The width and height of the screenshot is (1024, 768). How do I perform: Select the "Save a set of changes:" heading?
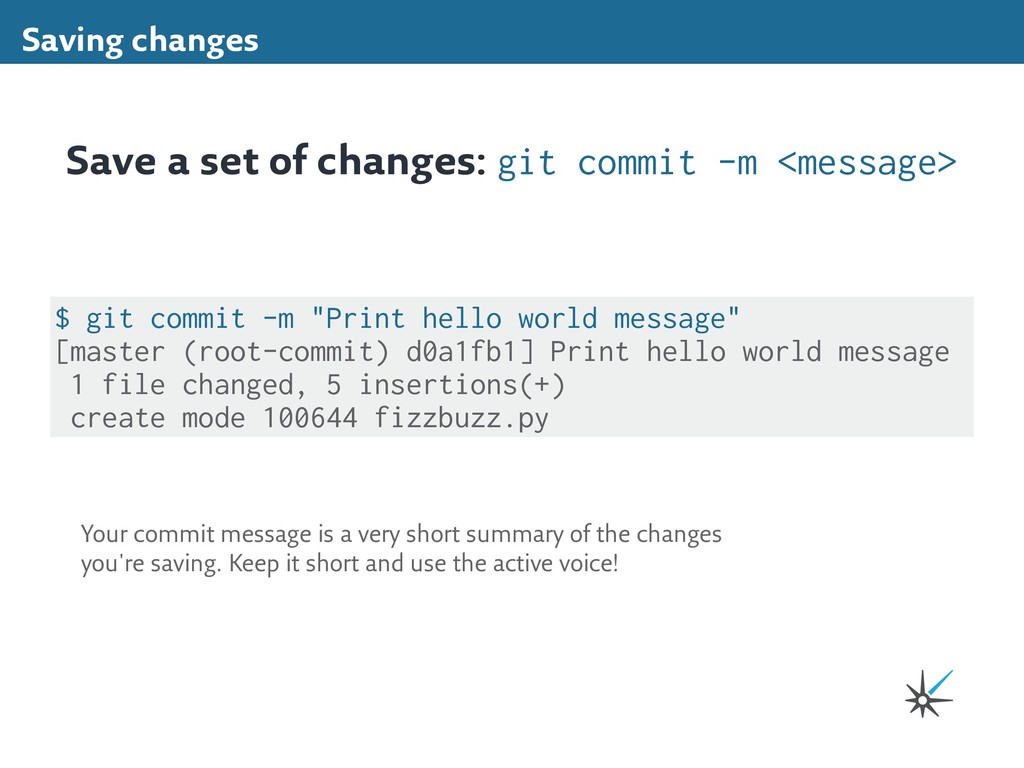(276, 161)
